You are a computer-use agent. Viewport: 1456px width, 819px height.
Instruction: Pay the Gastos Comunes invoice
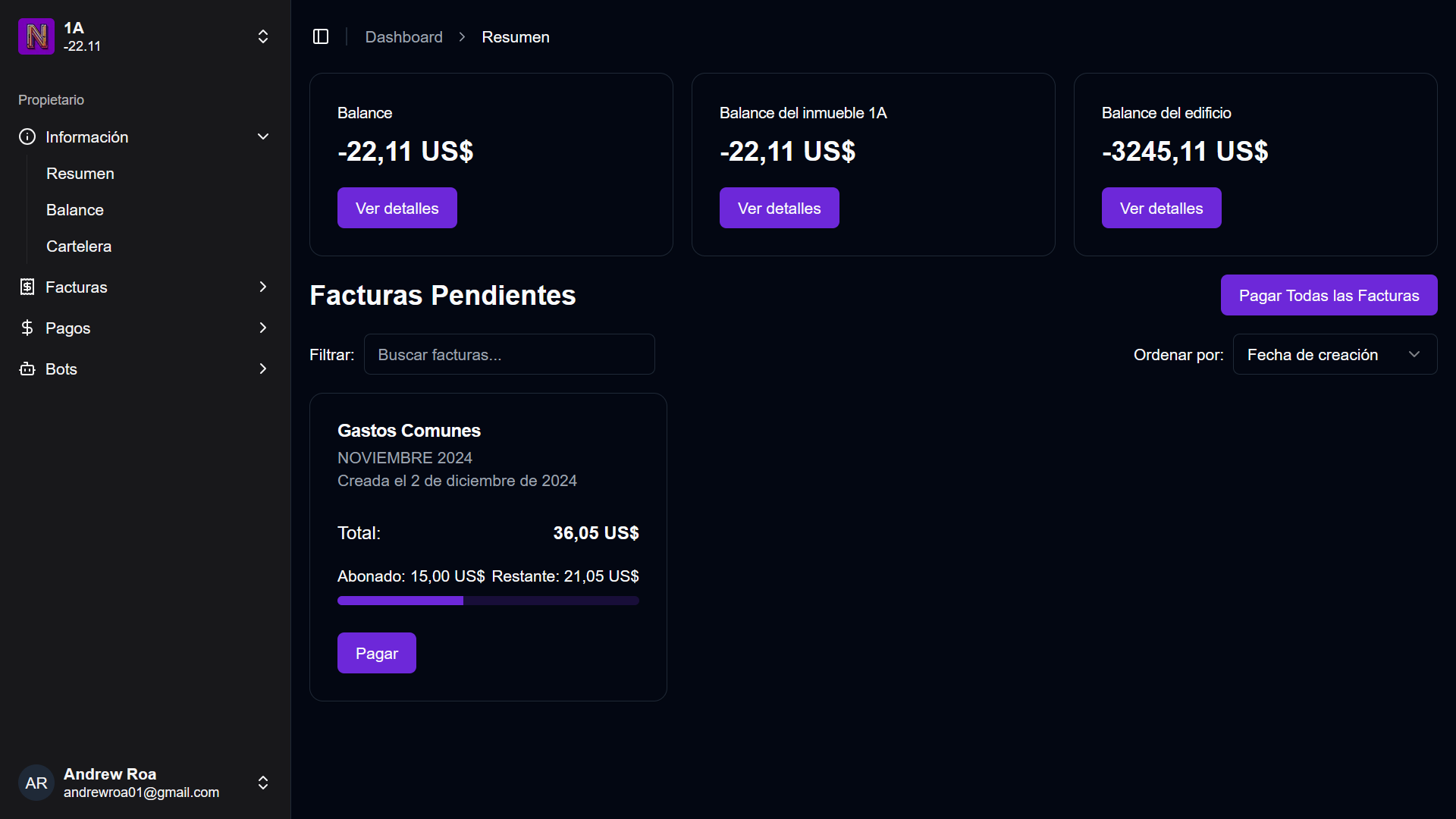(377, 653)
